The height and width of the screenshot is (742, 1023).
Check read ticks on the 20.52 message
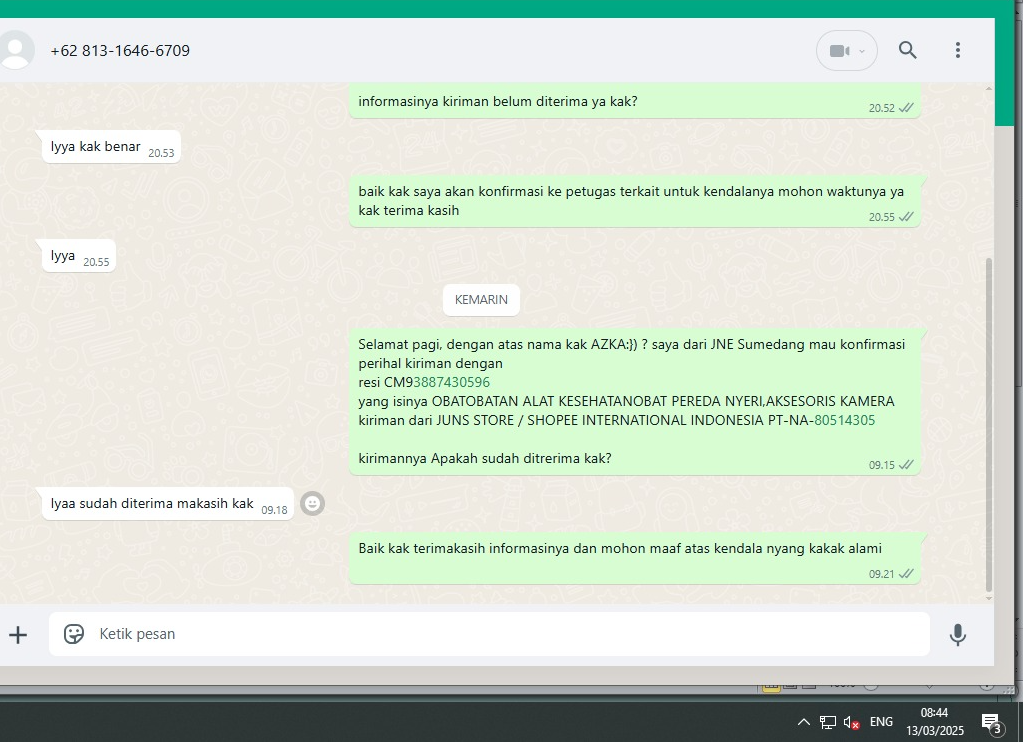906,108
